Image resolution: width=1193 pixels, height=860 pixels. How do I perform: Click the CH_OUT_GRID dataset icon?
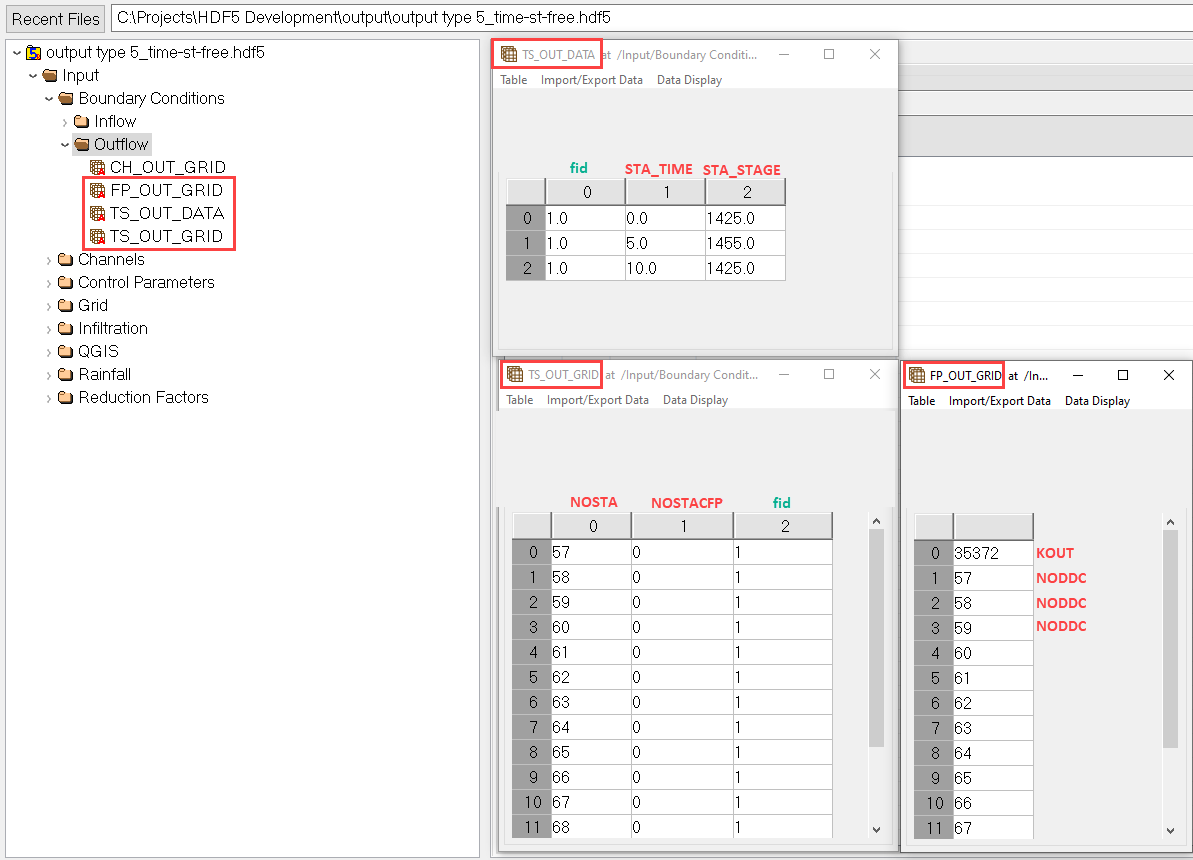(x=97, y=168)
